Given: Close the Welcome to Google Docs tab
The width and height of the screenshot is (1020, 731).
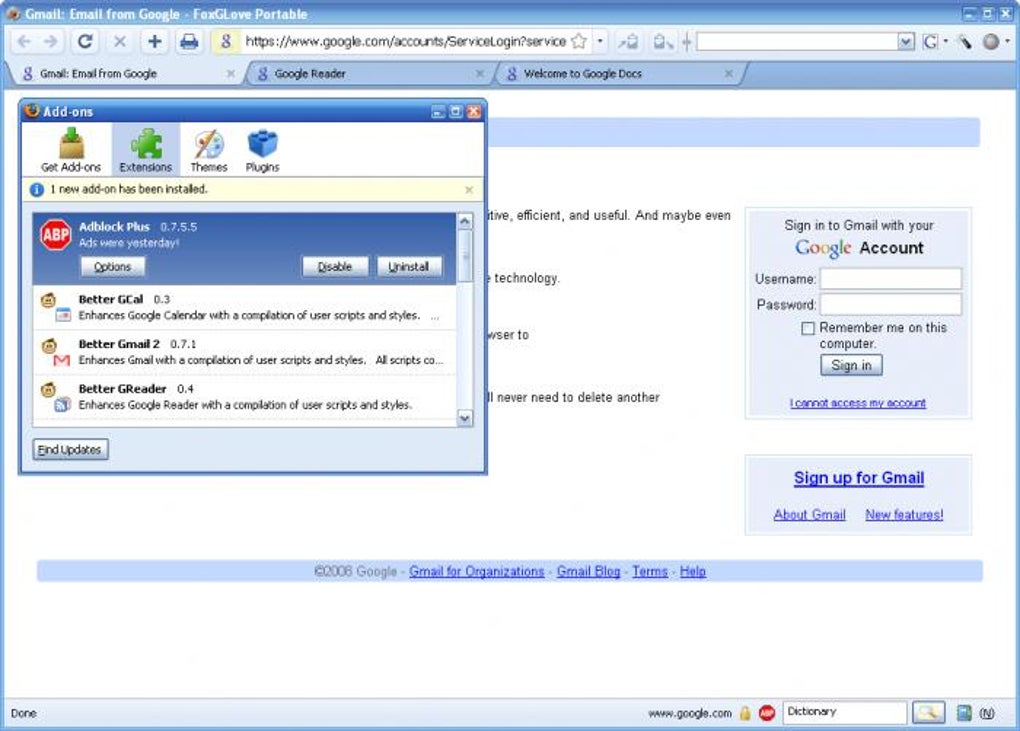Looking at the screenshot, I should [729, 73].
